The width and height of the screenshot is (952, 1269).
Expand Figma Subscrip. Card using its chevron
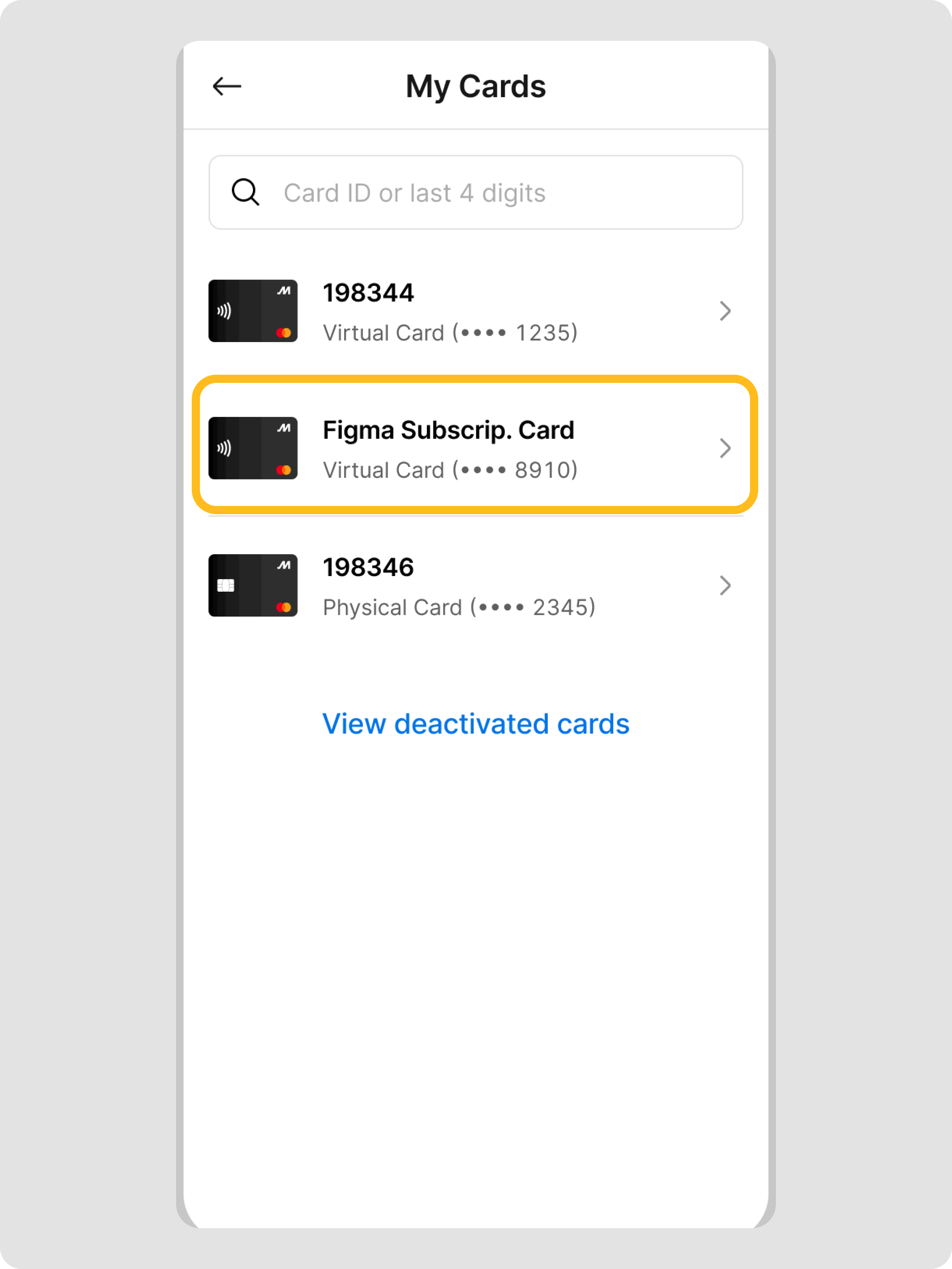pos(725,448)
